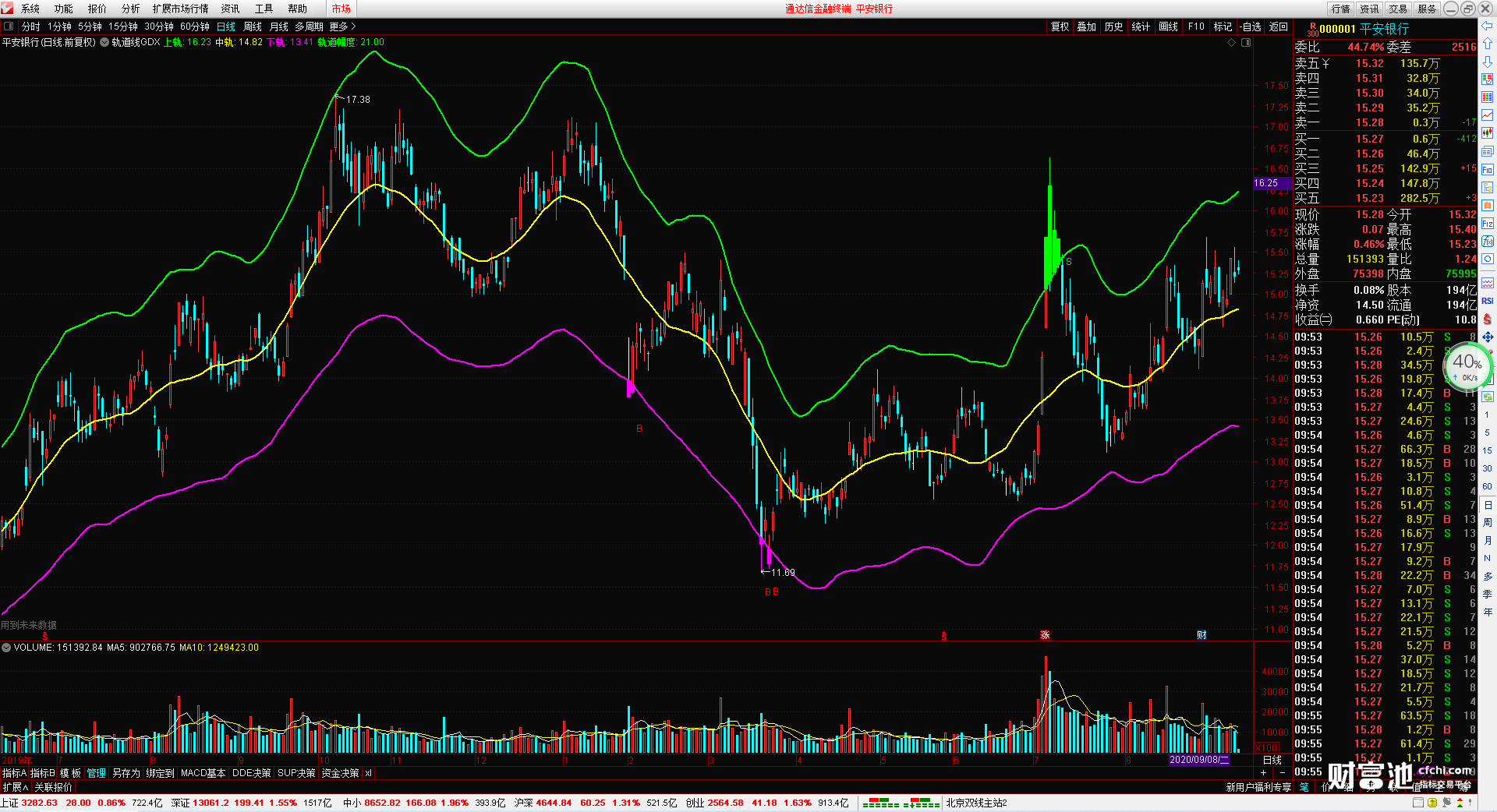Click the wavy lines indicator sidebar icon
This screenshot has height=812, width=1497.
[x=1488, y=283]
